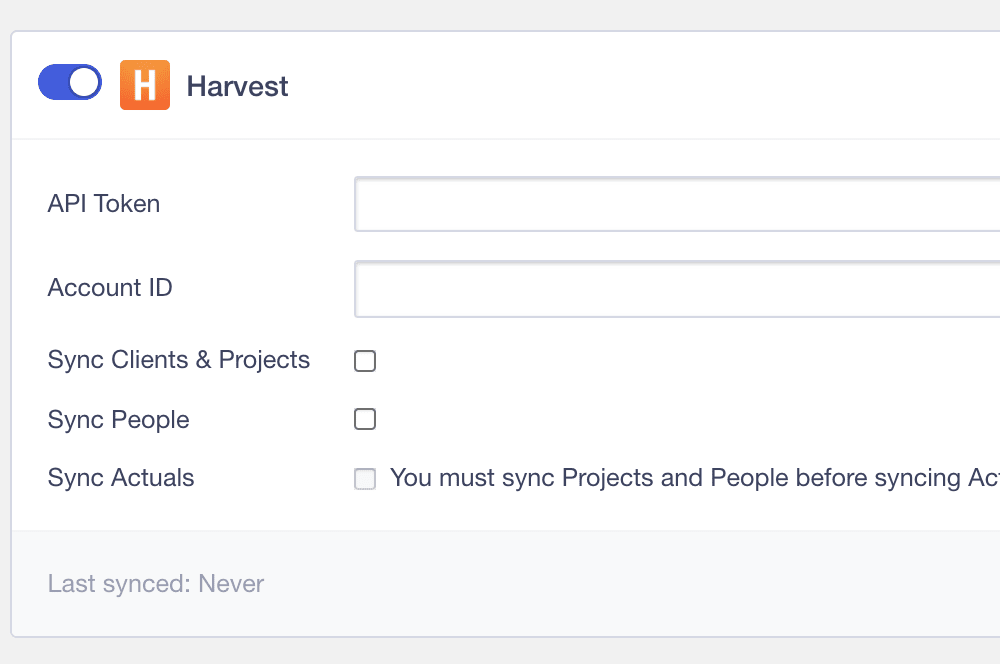1000x664 pixels.
Task: Click the Account ID label
Action: (x=110, y=288)
